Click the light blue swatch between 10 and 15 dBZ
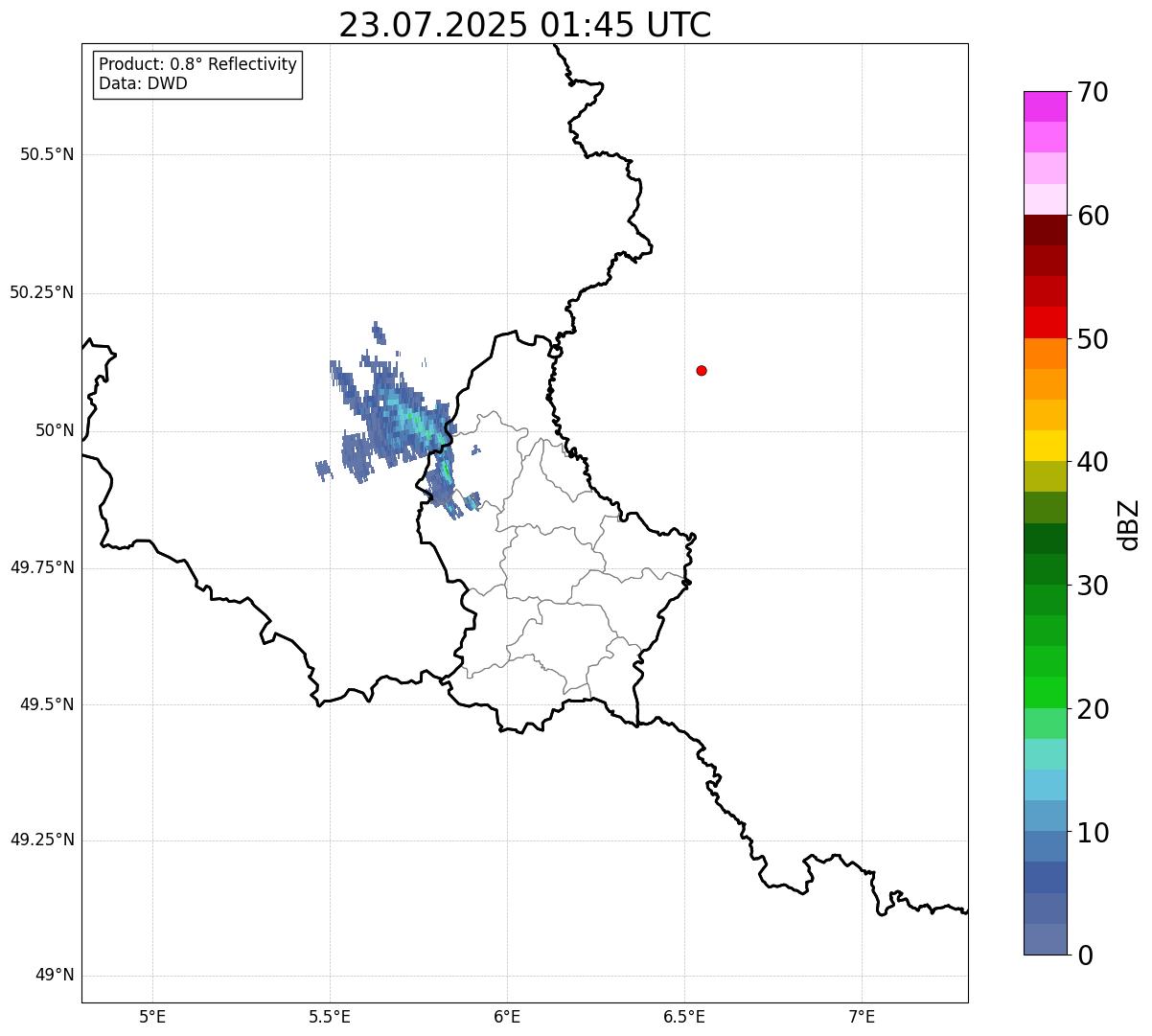Image resolution: width=1152 pixels, height=1036 pixels. 1046,785
